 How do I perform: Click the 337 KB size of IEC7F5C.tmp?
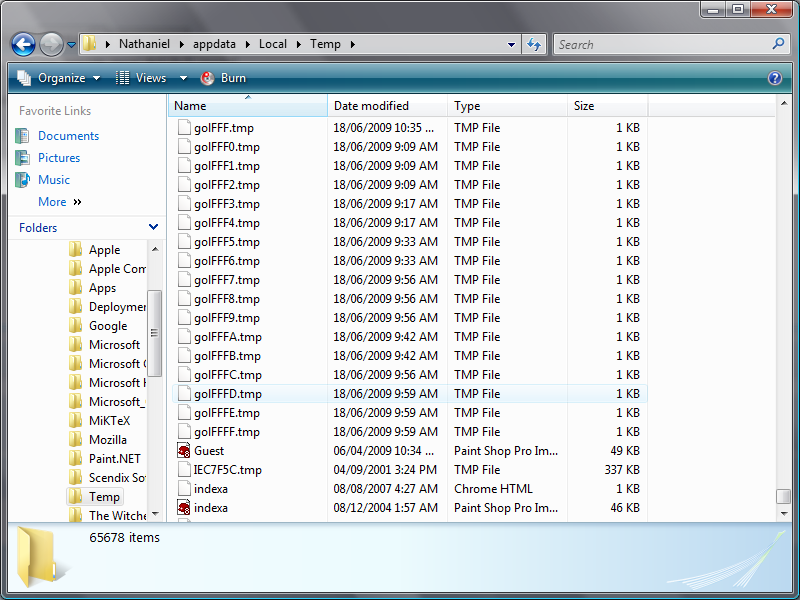coord(622,469)
